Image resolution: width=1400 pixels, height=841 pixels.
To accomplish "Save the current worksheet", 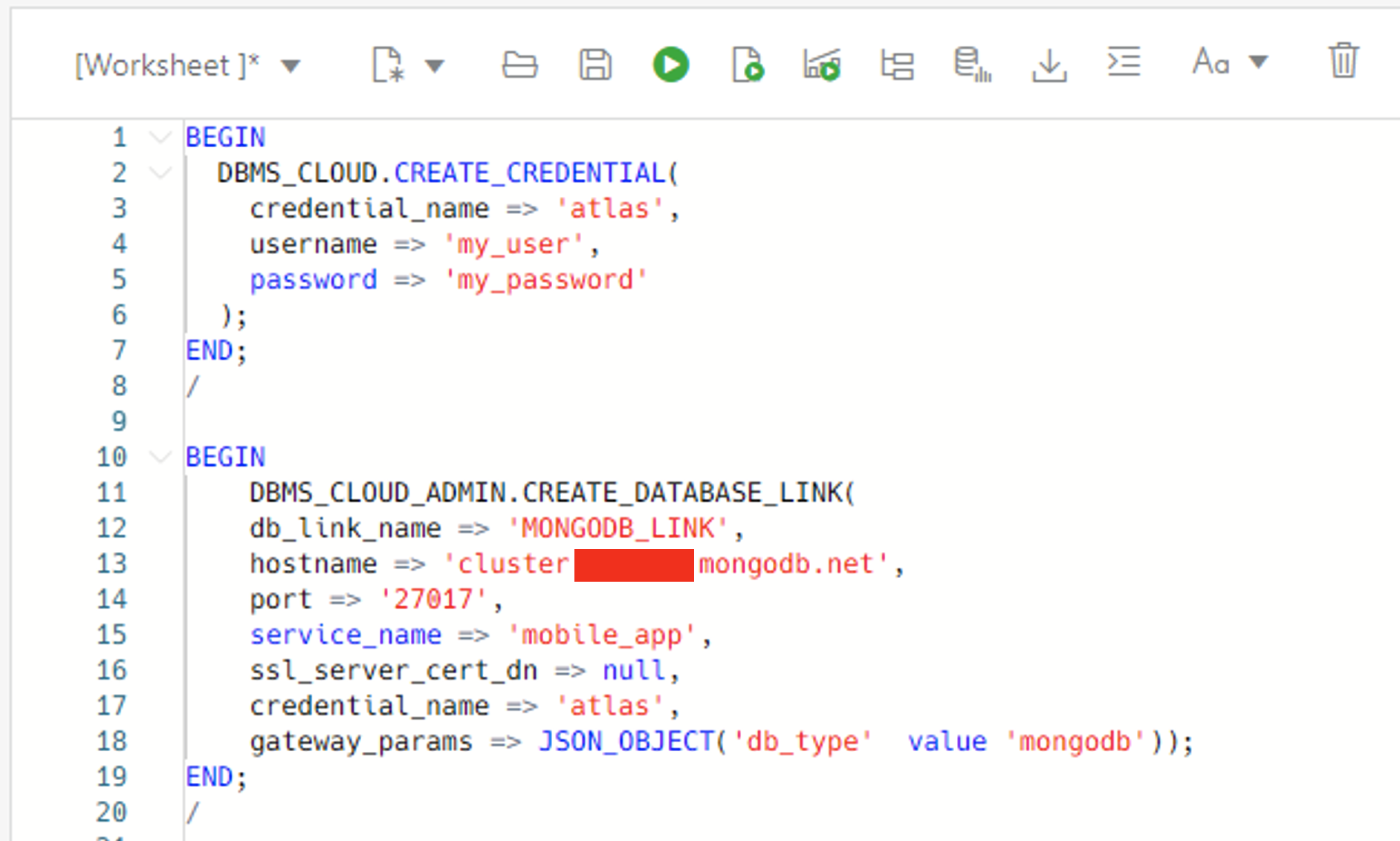I will pos(594,65).
